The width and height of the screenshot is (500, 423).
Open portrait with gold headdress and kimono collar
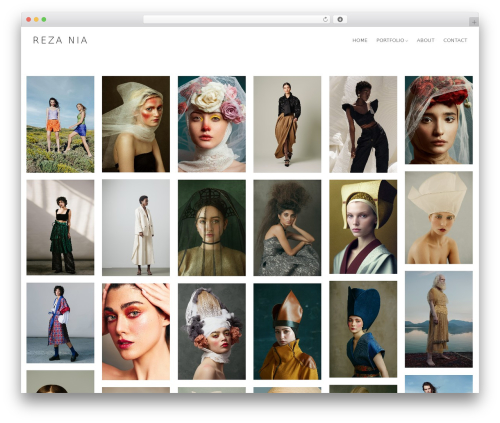363,227
